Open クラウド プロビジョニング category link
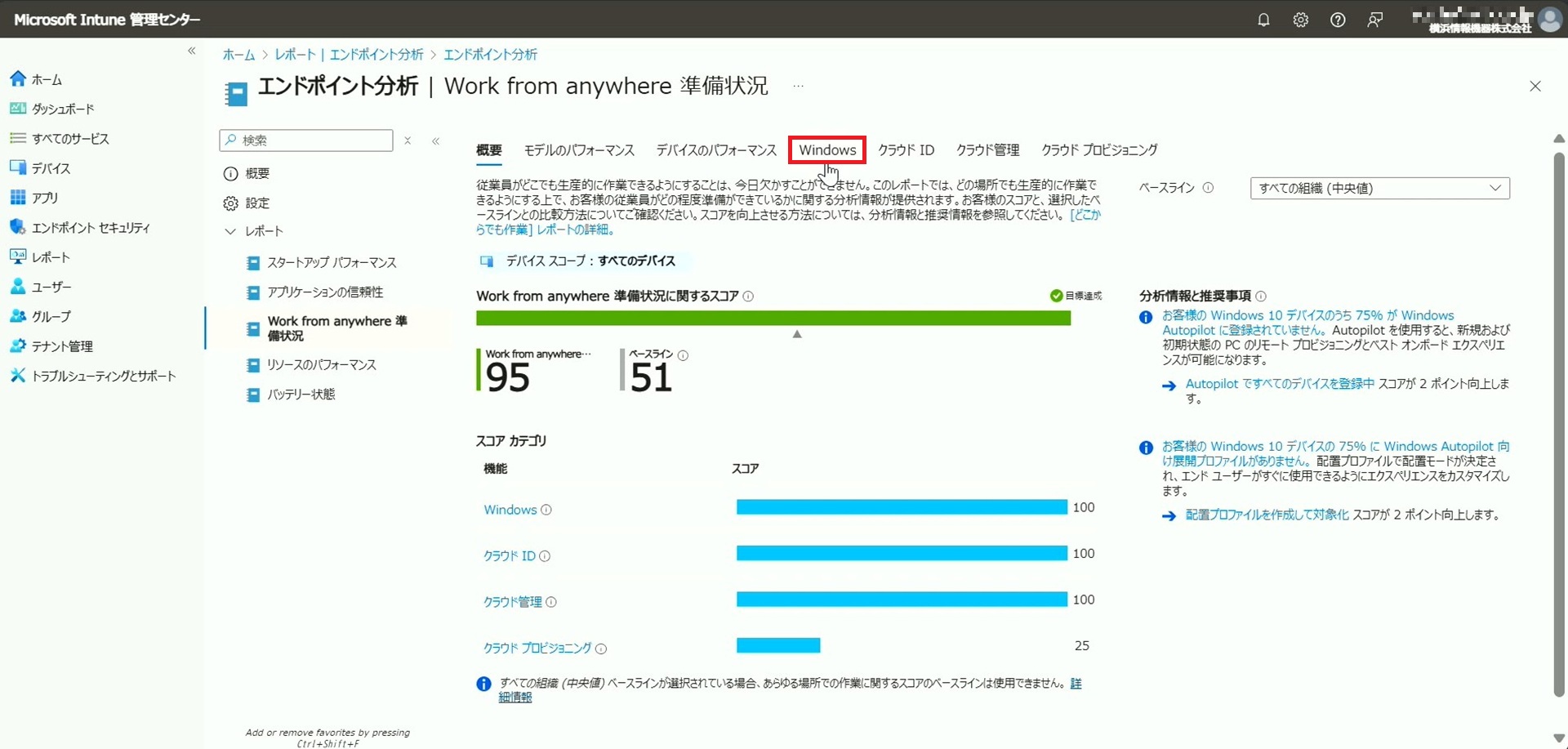 tap(537, 648)
